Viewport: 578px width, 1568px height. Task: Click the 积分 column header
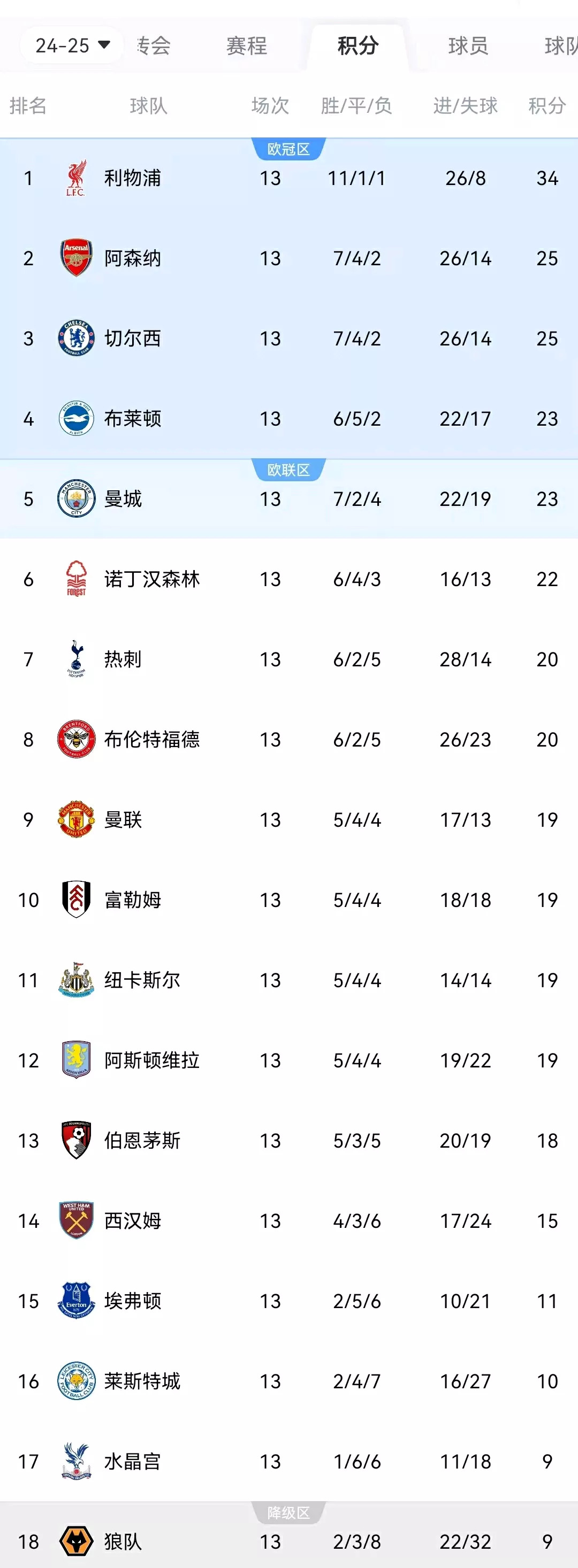pos(547,105)
